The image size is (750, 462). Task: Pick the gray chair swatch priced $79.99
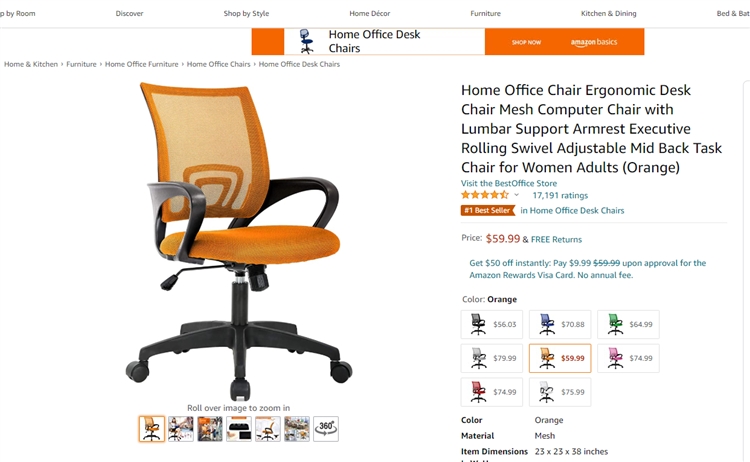point(492,358)
